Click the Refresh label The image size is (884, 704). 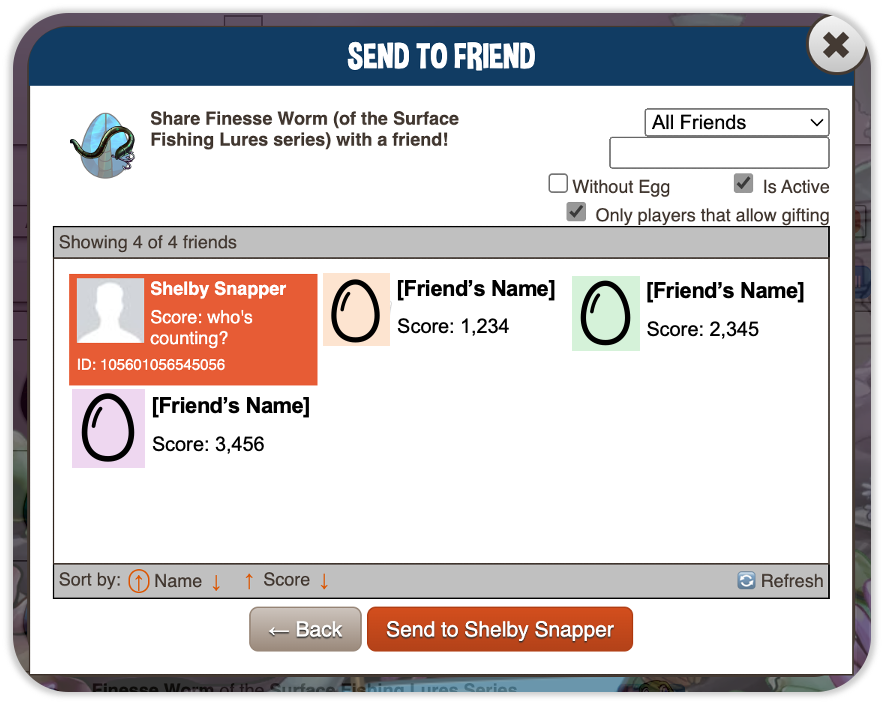(x=792, y=581)
